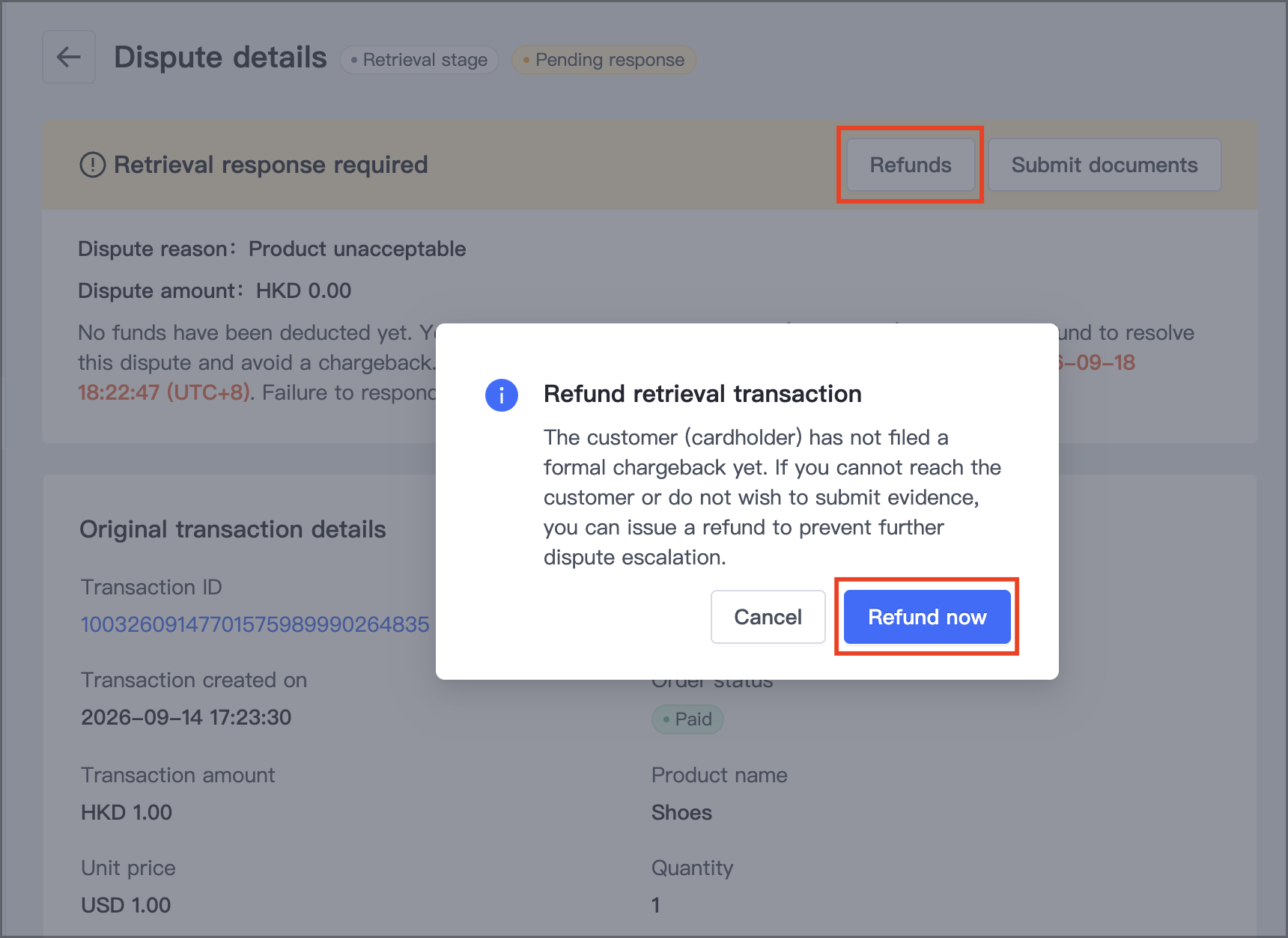Click the Transaction ID label
Screen dimensions: 1288x938
coord(151,588)
